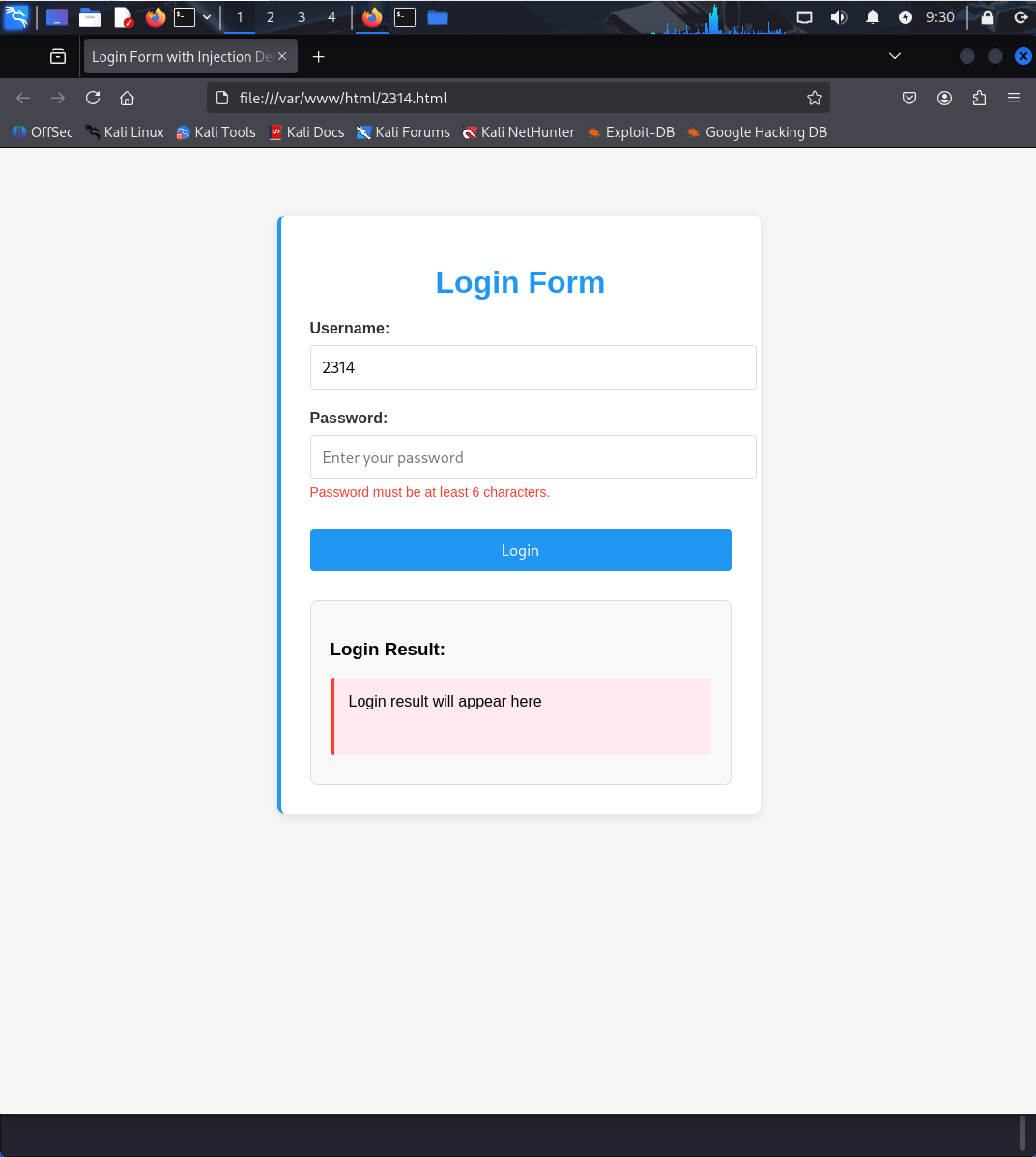Reload the current page

pos(92,98)
